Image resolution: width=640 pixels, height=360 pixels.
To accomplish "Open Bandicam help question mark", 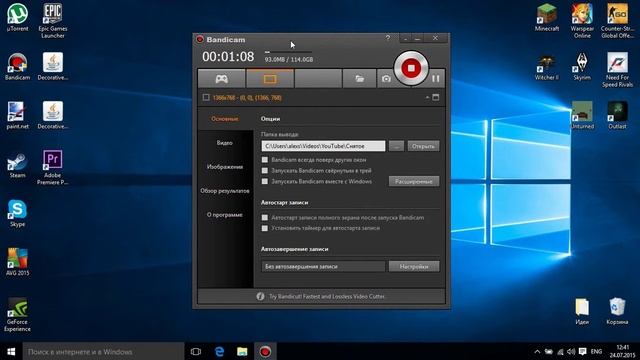I will pos(388,38).
